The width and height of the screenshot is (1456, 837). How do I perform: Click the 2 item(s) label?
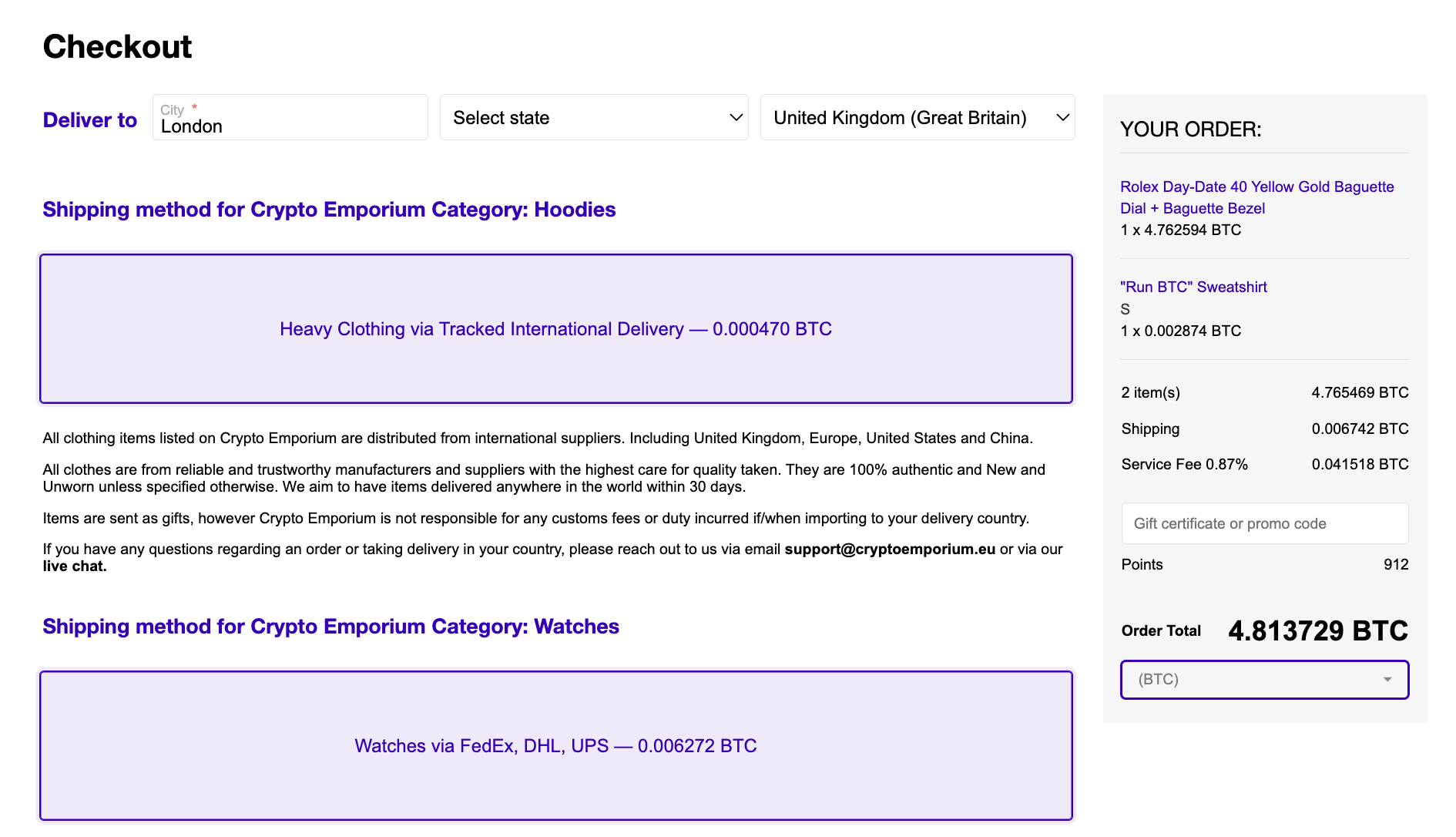click(x=1151, y=392)
